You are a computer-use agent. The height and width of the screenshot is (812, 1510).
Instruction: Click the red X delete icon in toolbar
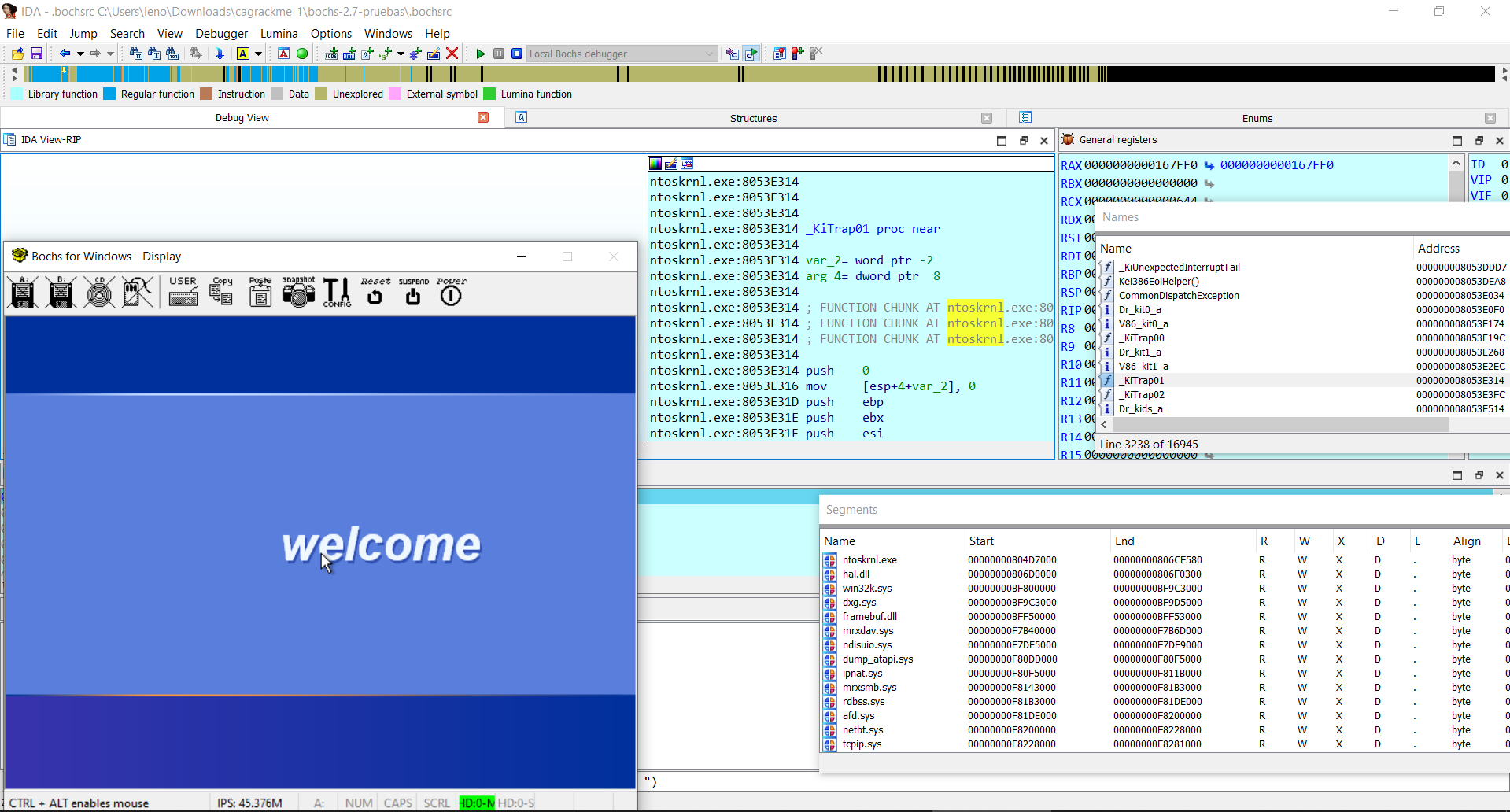pos(452,54)
